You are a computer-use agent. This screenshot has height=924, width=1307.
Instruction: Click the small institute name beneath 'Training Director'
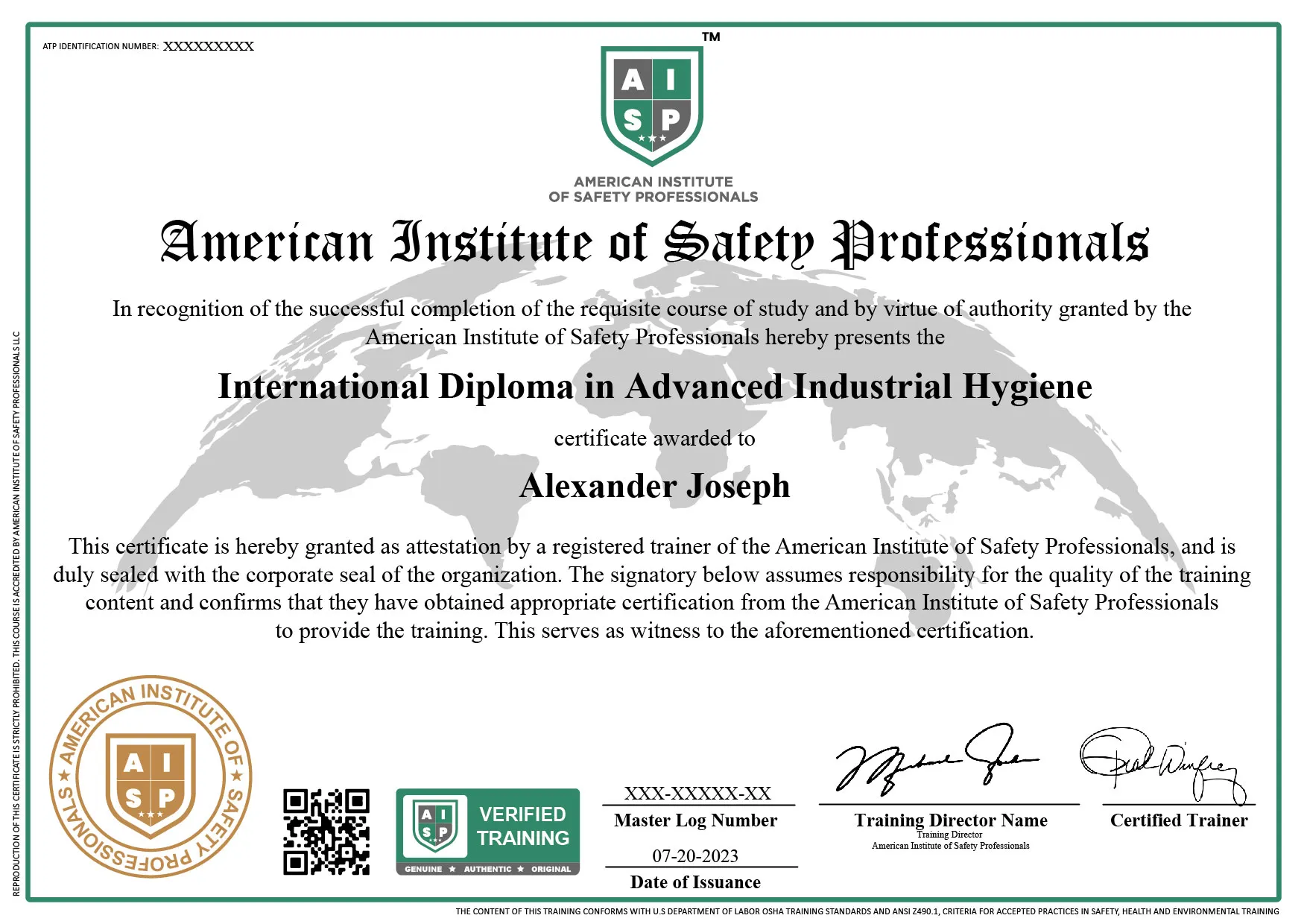pyautogui.click(x=951, y=846)
